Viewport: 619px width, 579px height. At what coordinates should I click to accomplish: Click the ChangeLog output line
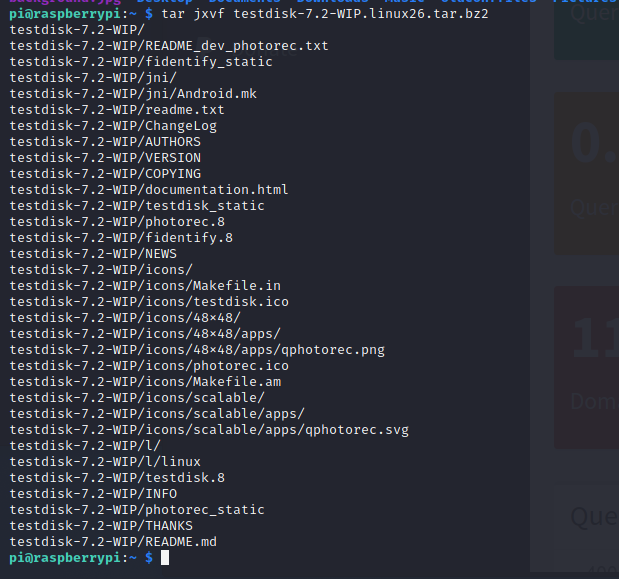112,126
